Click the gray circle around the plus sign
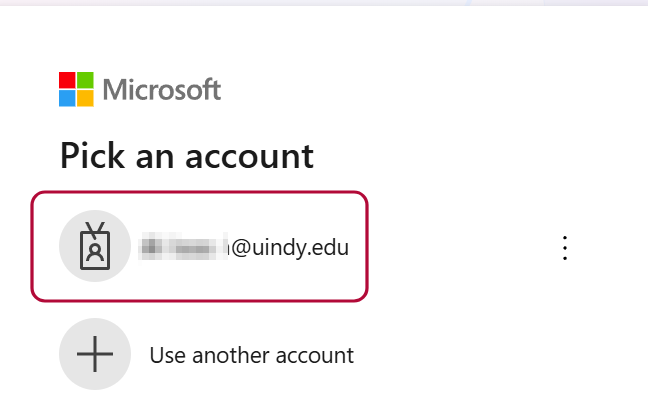Image resolution: width=648 pixels, height=403 pixels. (x=95, y=354)
